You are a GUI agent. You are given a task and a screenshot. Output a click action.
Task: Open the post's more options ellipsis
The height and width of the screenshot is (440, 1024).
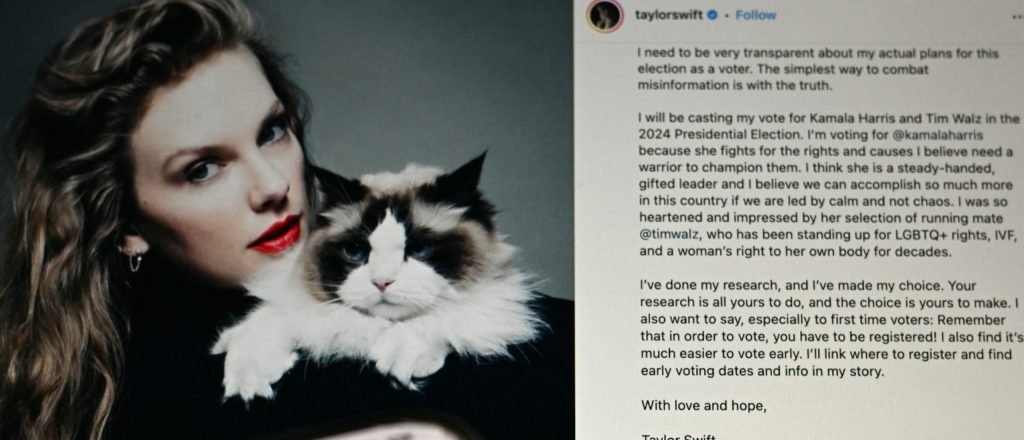[x=1017, y=18]
